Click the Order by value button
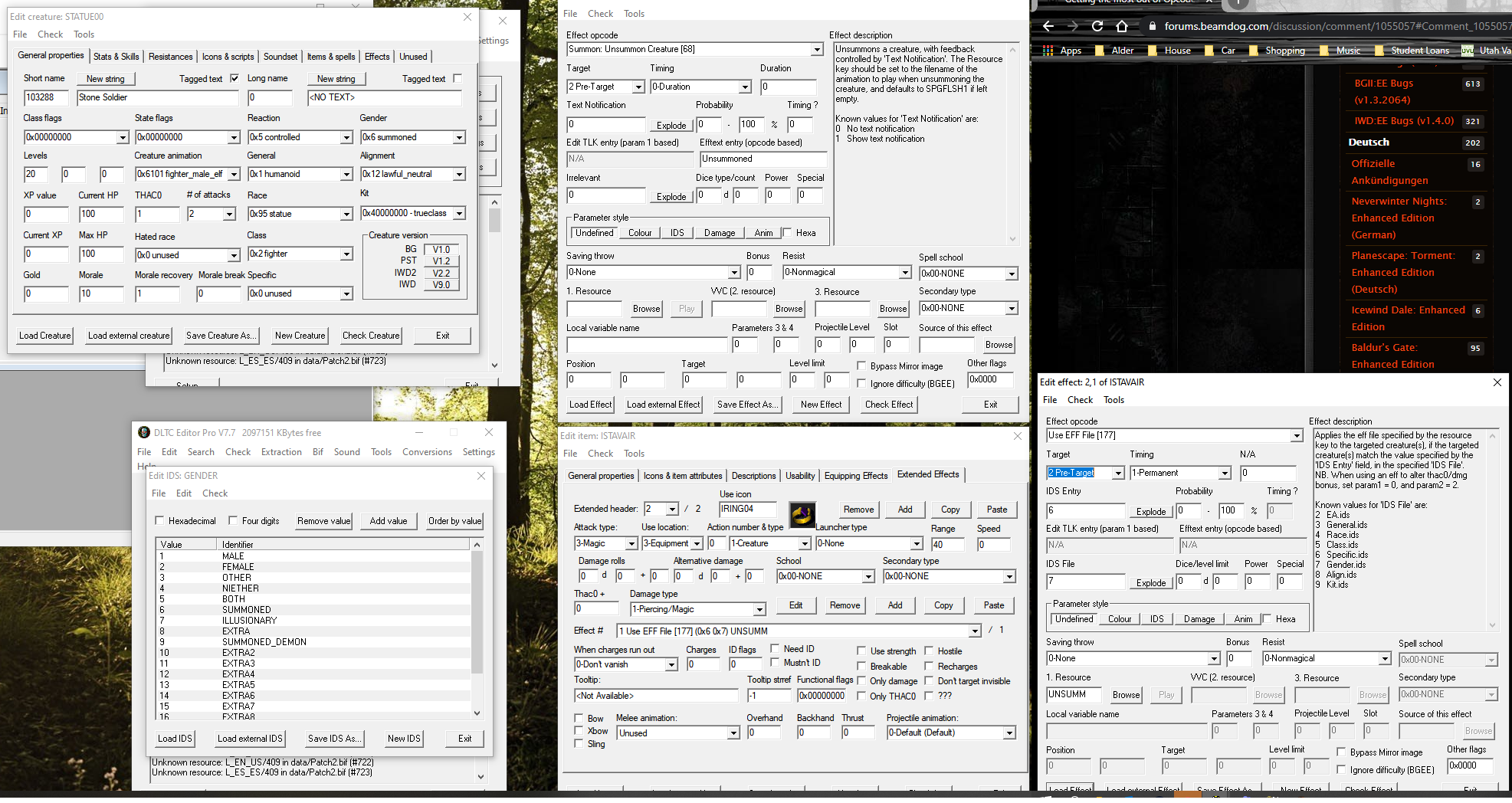1512x803 pixels. (455, 521)
